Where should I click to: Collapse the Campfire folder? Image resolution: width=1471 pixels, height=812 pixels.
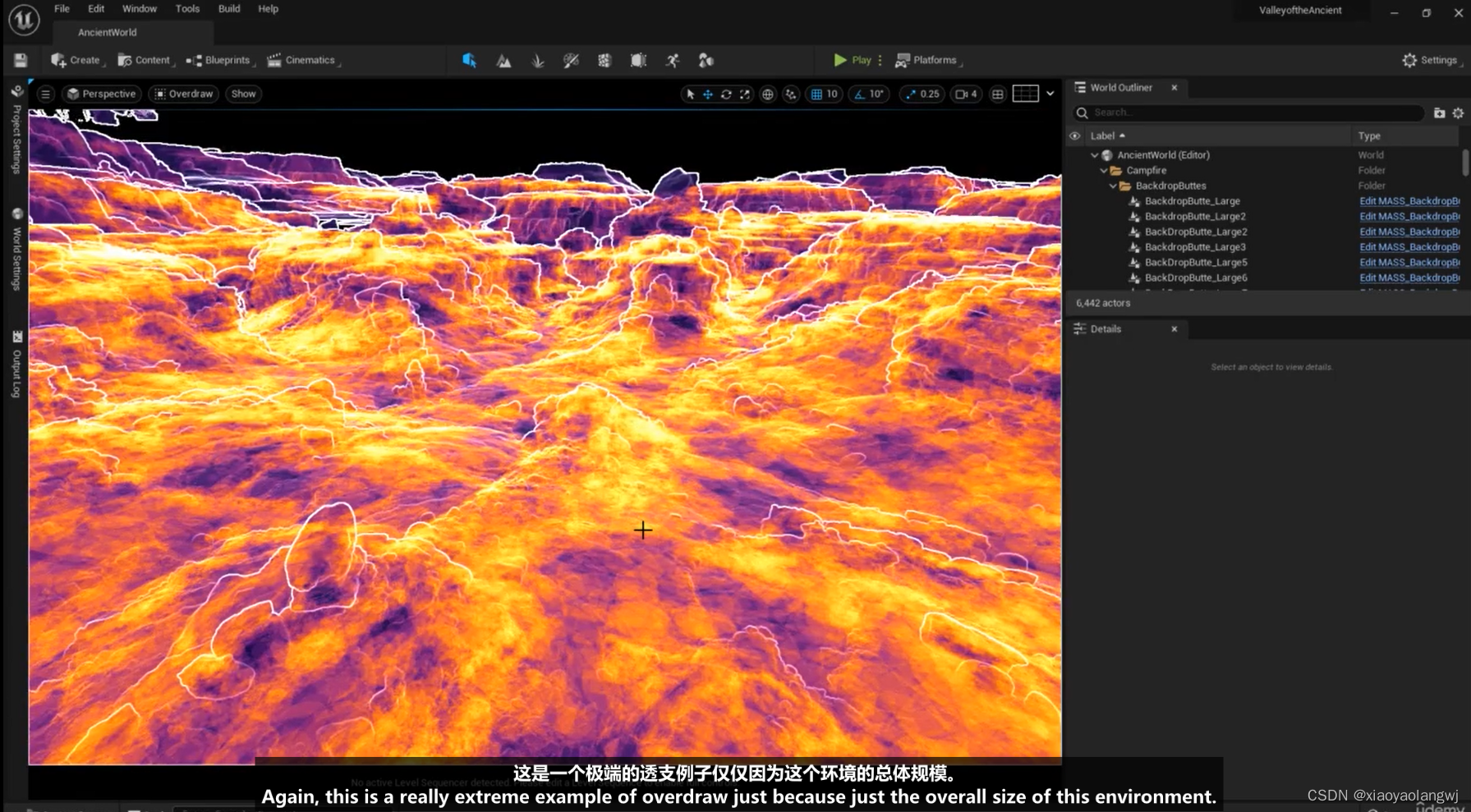pos(1103,171)
